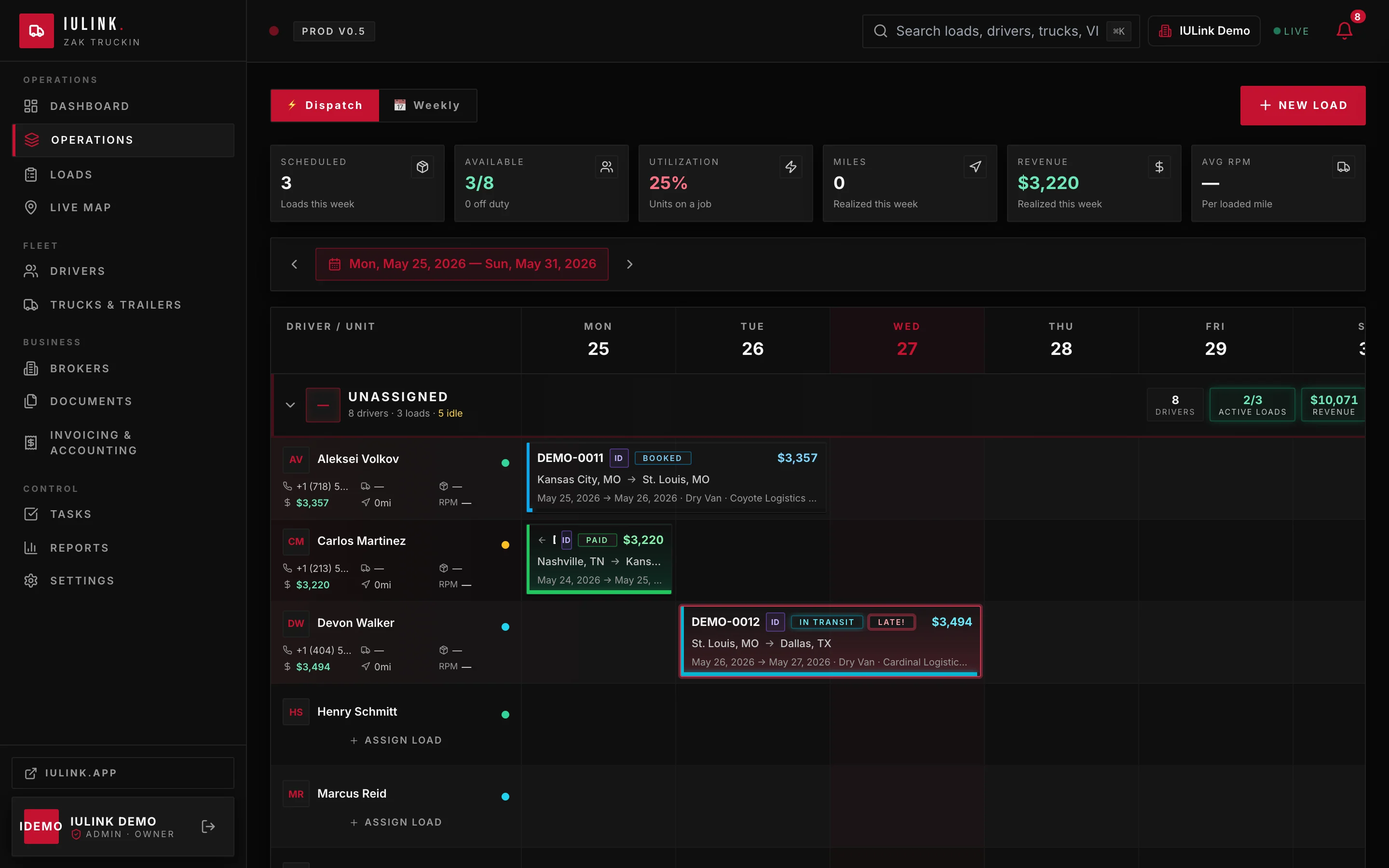The image size is (1389, 868).
Task: Click the Utilization lightning icon
Action: point(791,167)
